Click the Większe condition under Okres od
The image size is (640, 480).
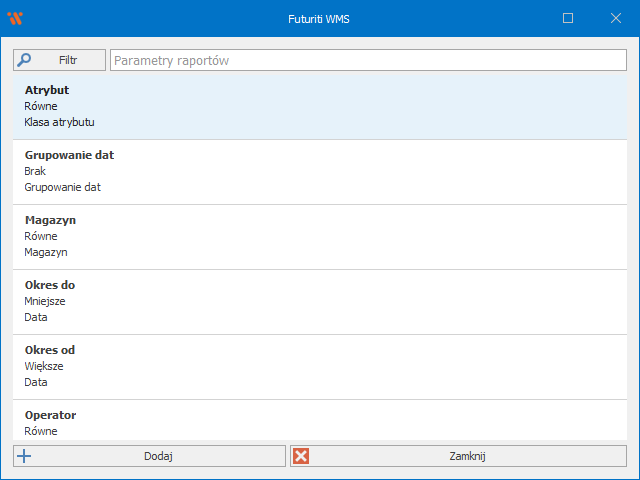(43, 366)
